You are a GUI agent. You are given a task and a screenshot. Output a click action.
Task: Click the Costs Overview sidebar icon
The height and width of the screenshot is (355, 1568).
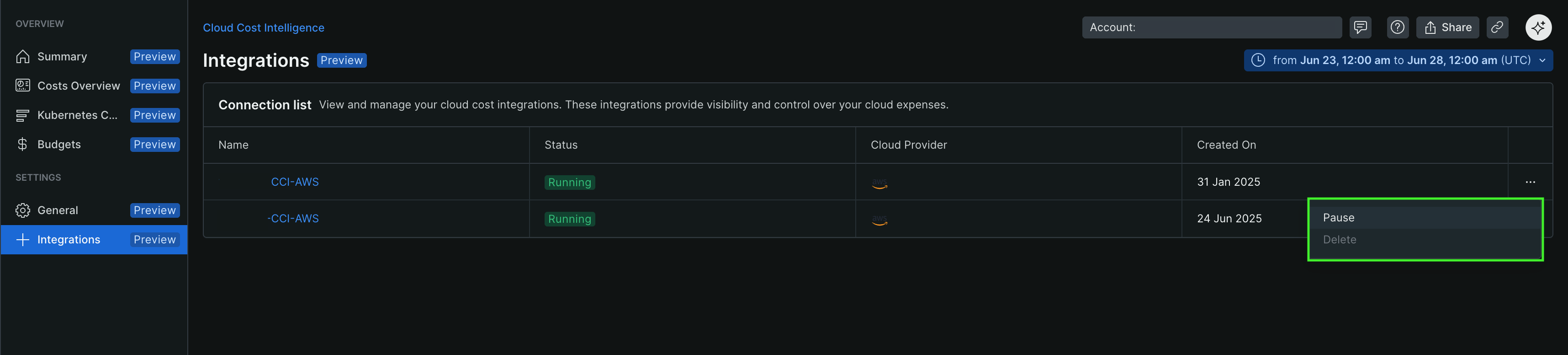[x=23, y=86]
